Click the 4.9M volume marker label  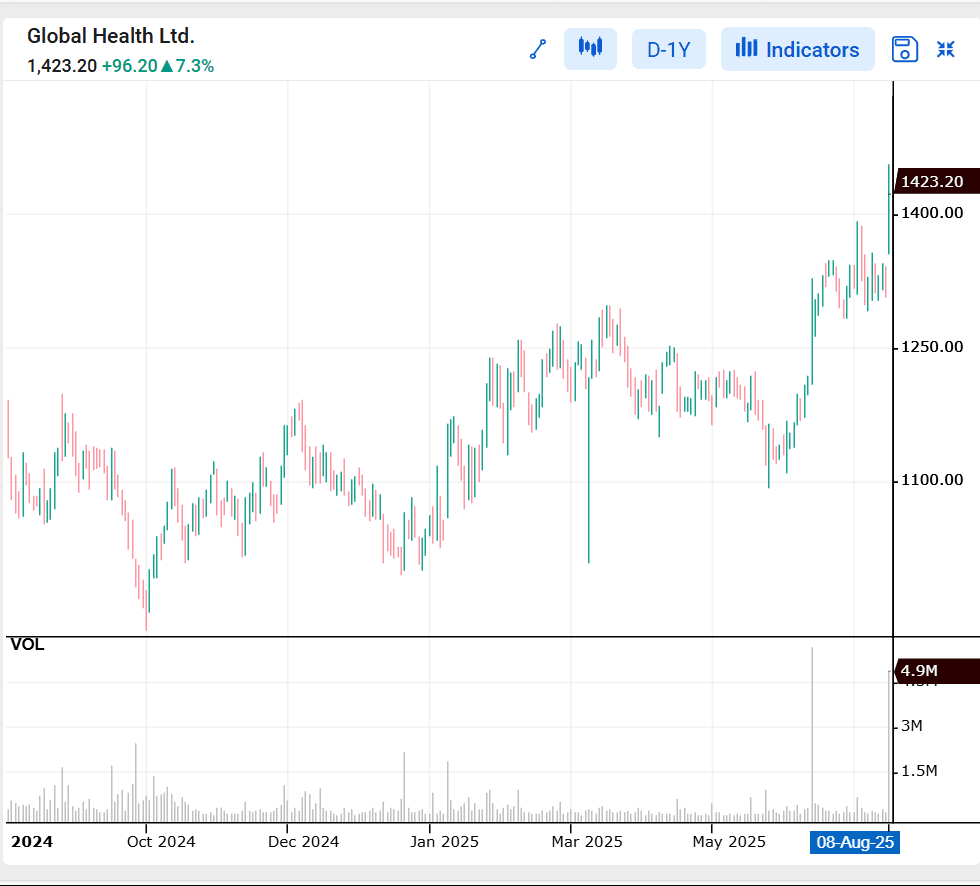tap(936, 670)
